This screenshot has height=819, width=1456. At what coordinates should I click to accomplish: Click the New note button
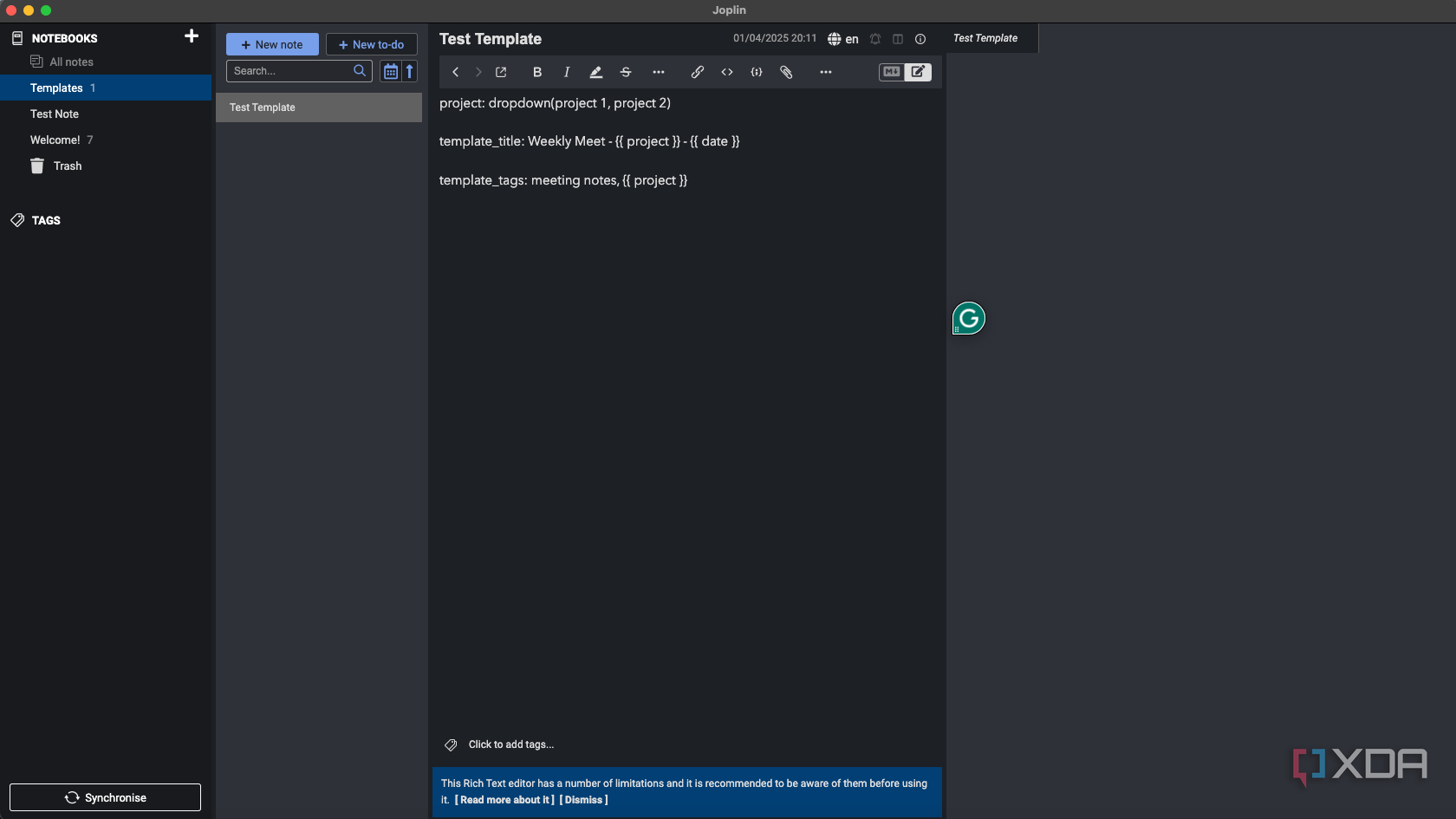pos(272,44)
